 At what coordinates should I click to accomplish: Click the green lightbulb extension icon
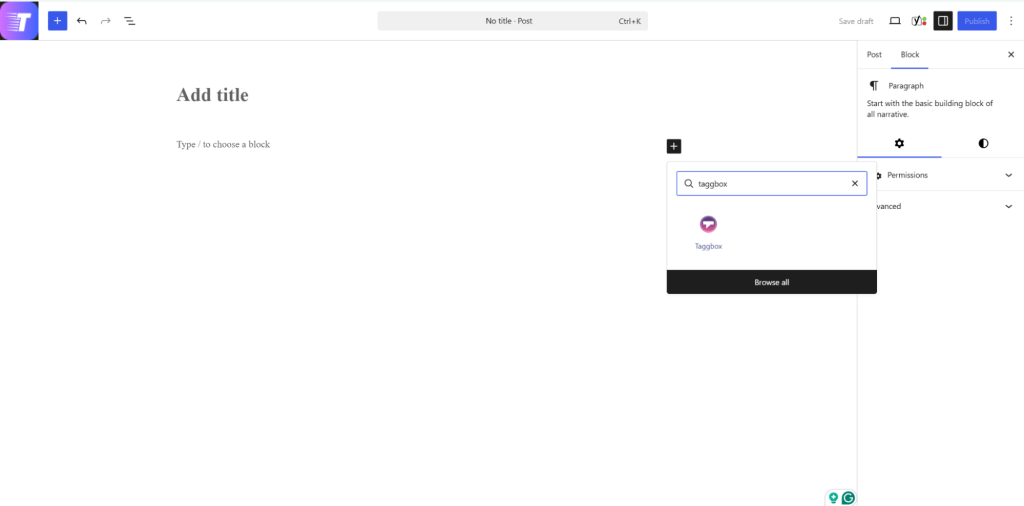(833, 498)
